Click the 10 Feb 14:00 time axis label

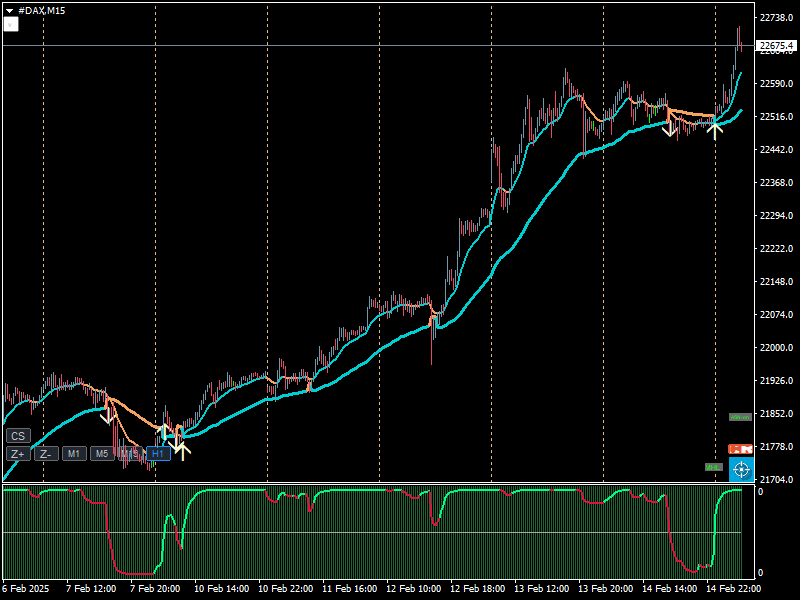click(x=221, y=589)
